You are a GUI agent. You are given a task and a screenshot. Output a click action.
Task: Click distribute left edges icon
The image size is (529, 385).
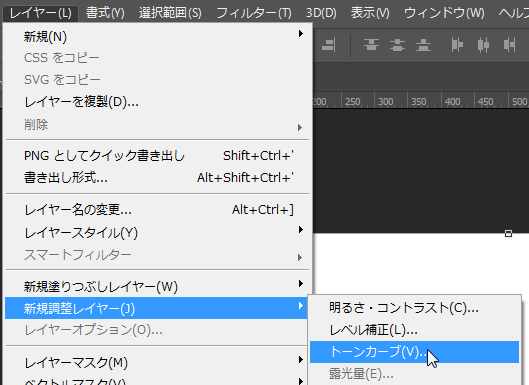click(x=457, y=45)
